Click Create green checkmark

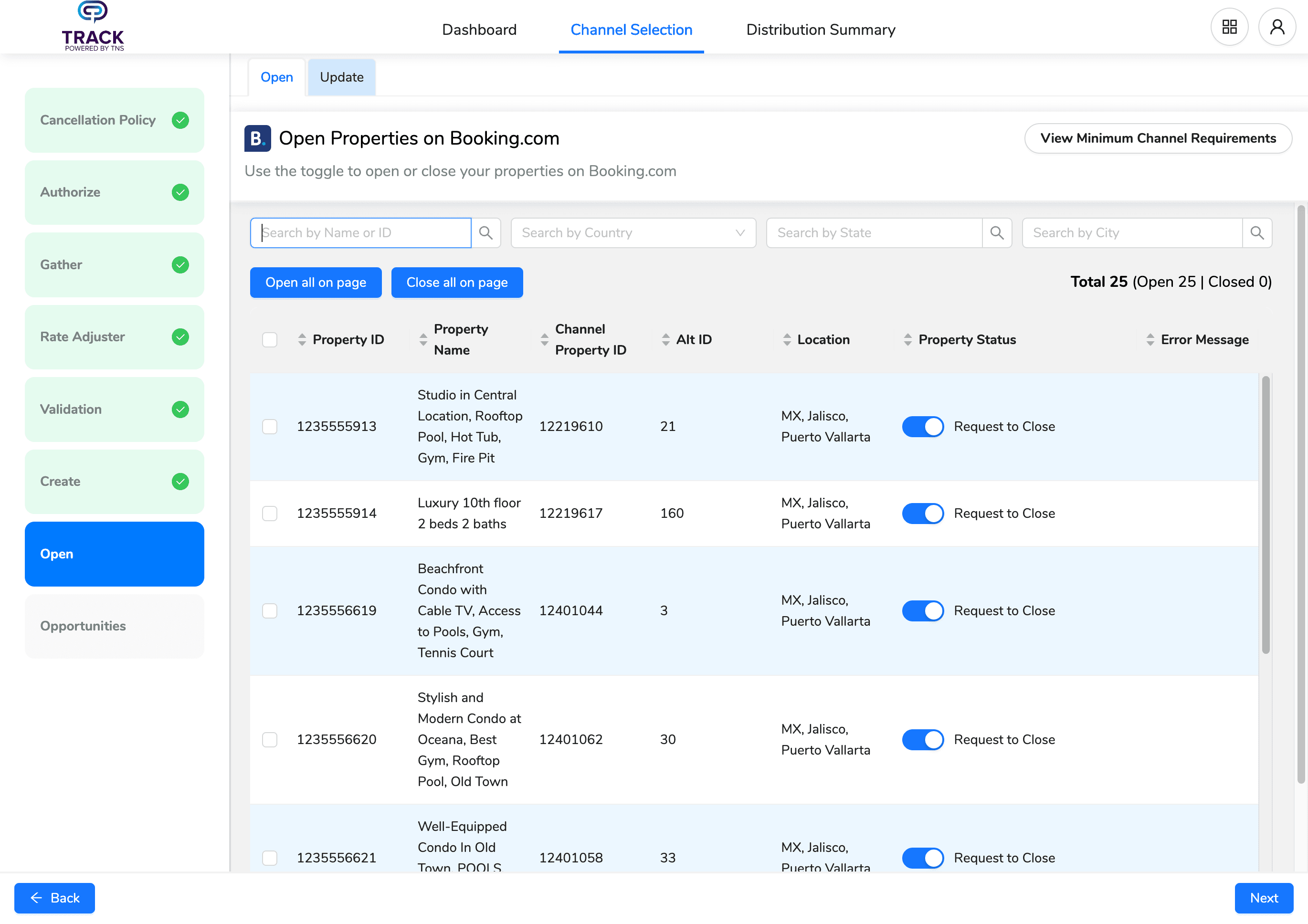click(x=180, y=482)
